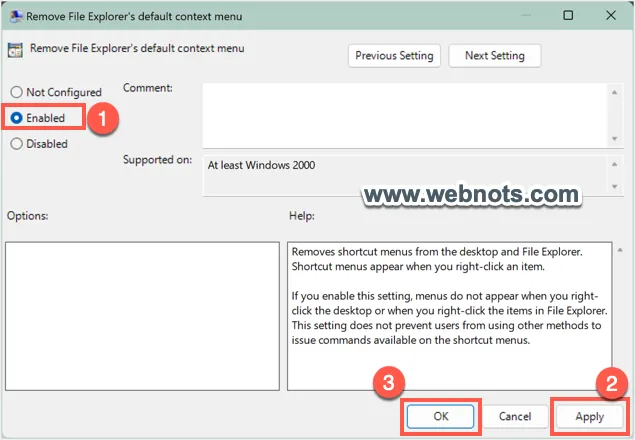Click the 'Help:' label
Screen dimensions: 635x440
click(302, 216)
